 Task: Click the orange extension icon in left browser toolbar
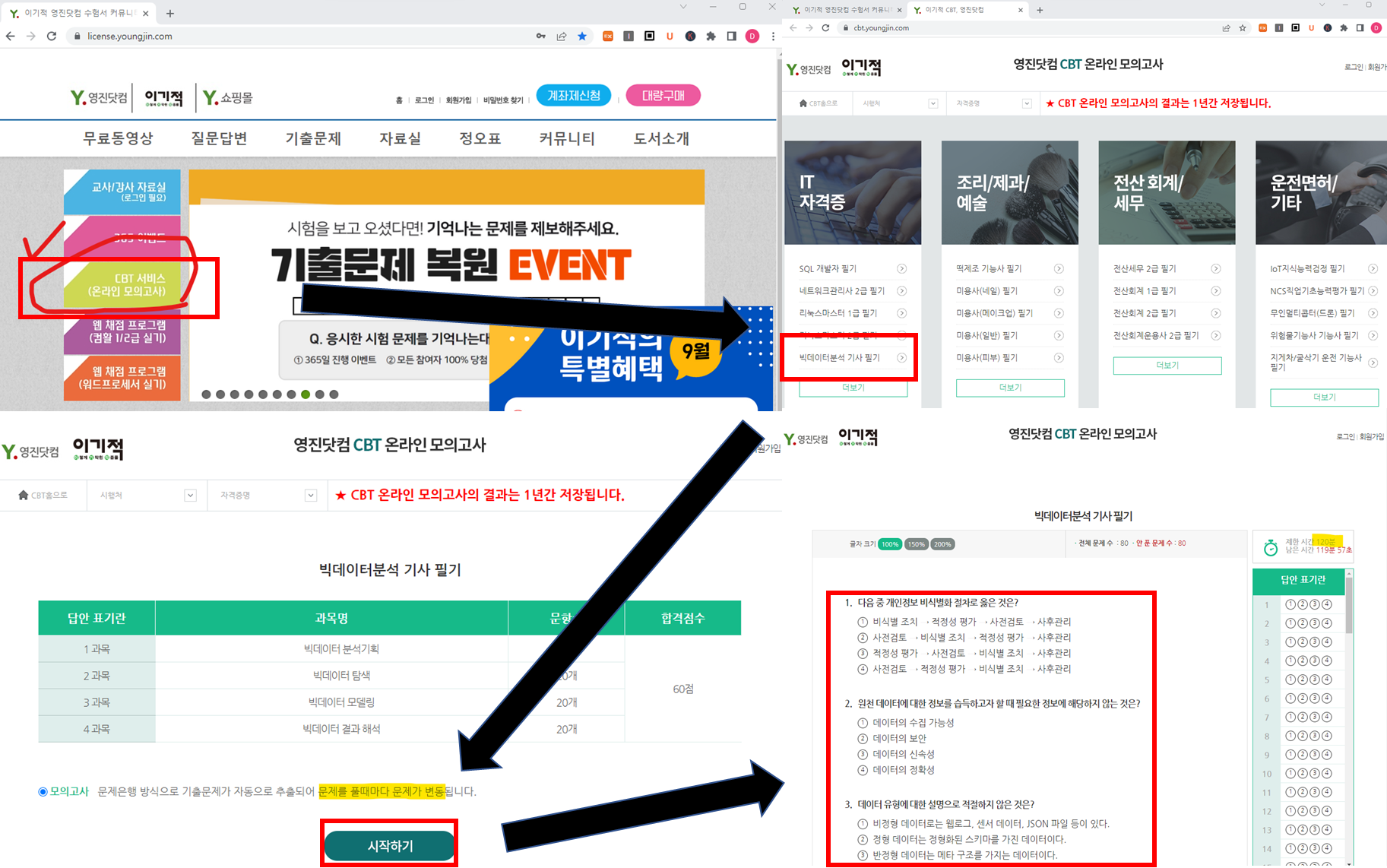click(x=608, y=36)
